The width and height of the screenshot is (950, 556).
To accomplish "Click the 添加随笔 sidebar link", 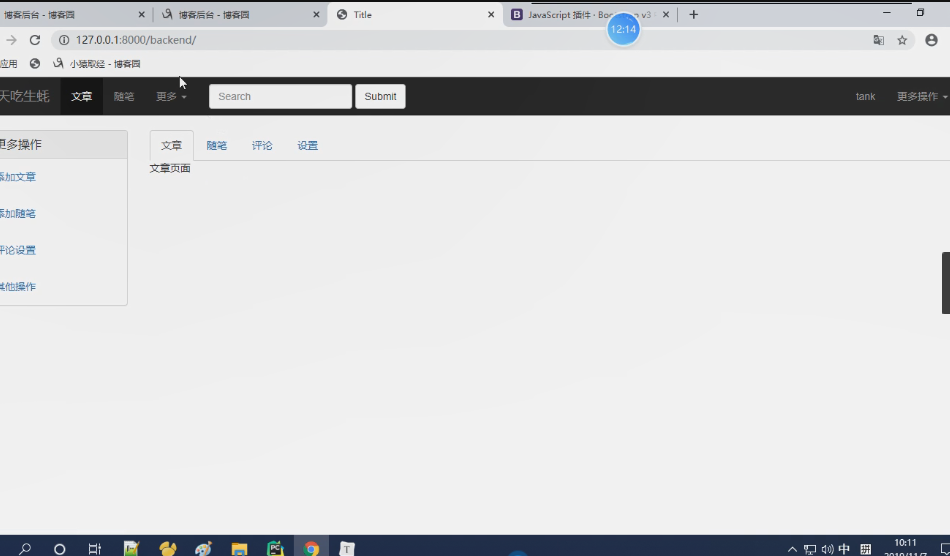I will 18,214.
